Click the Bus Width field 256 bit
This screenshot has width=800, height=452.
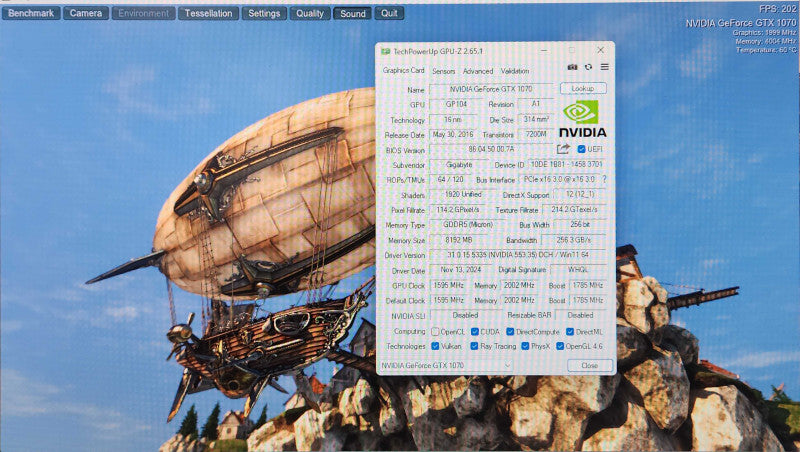[x=580, y=224]
